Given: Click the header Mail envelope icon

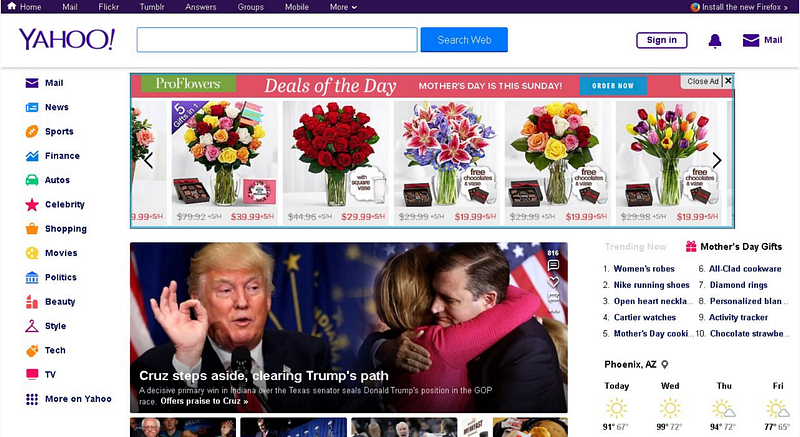Looking at the screenshot, I should pyautogui.click(x=751, y=40).
